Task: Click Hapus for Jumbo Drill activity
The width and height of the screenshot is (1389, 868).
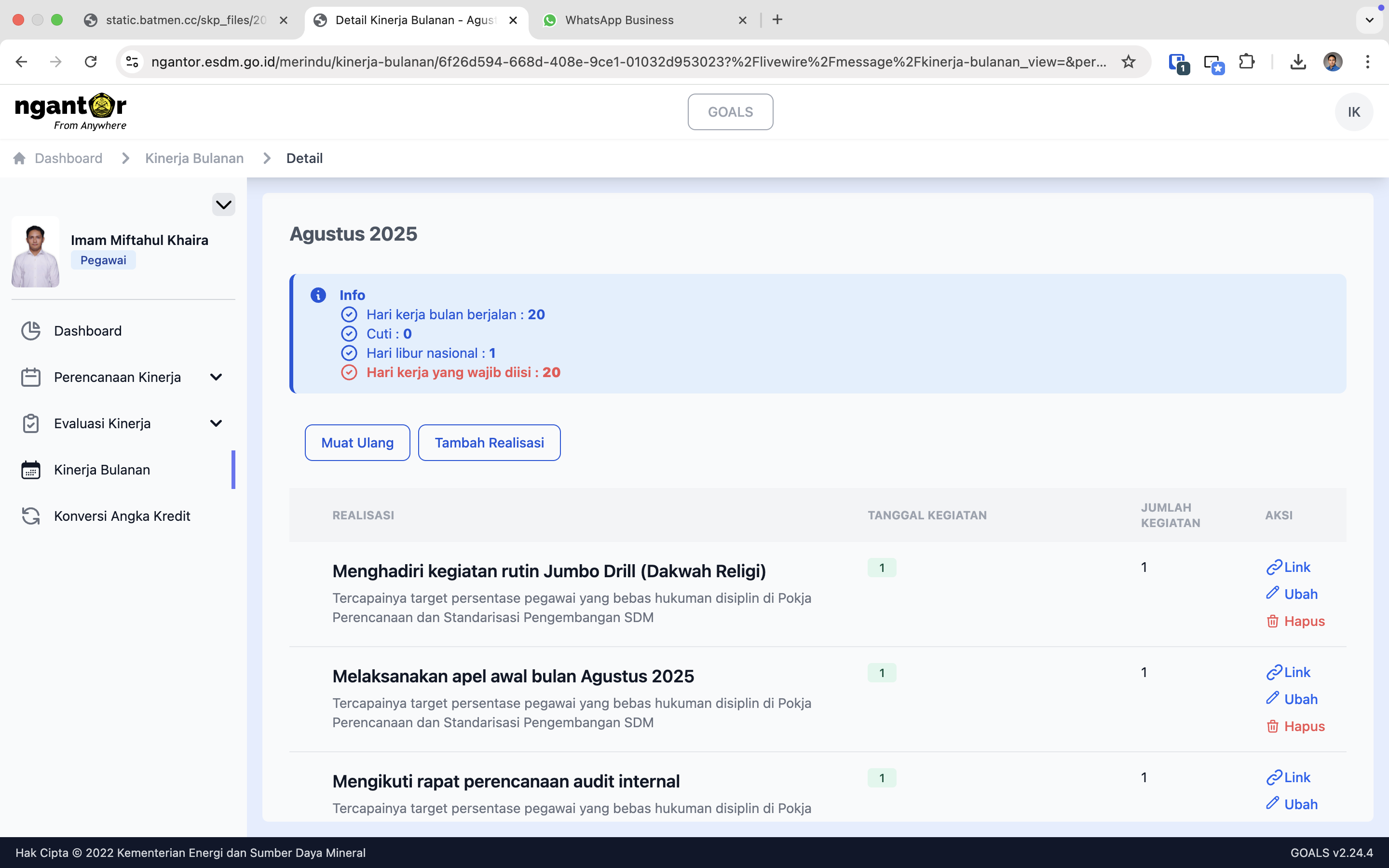Action: click(x=1295, y=621)
